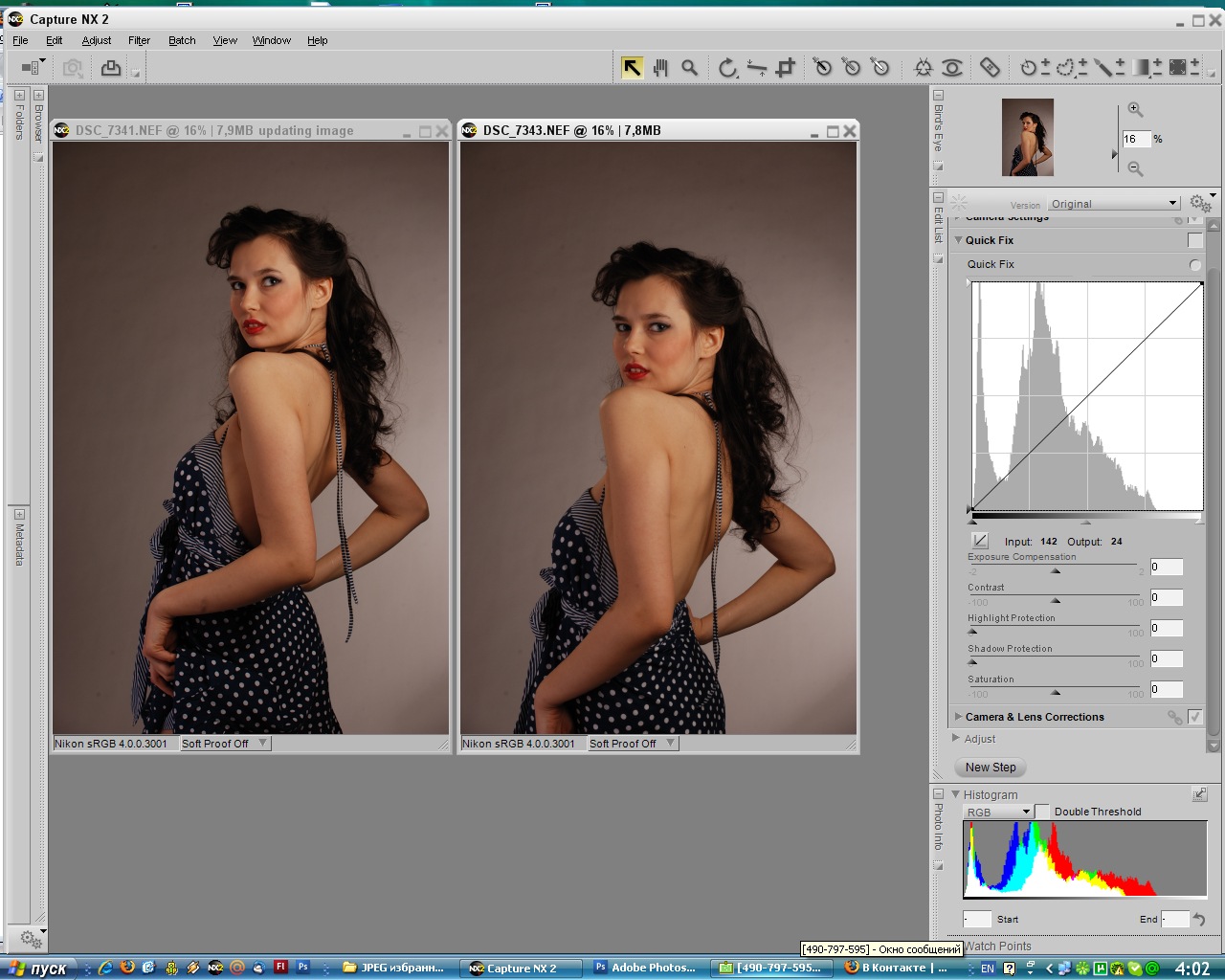The image size is (1225, 980).
Task: Select the Direct Select arrow tool
Action: 632,67
